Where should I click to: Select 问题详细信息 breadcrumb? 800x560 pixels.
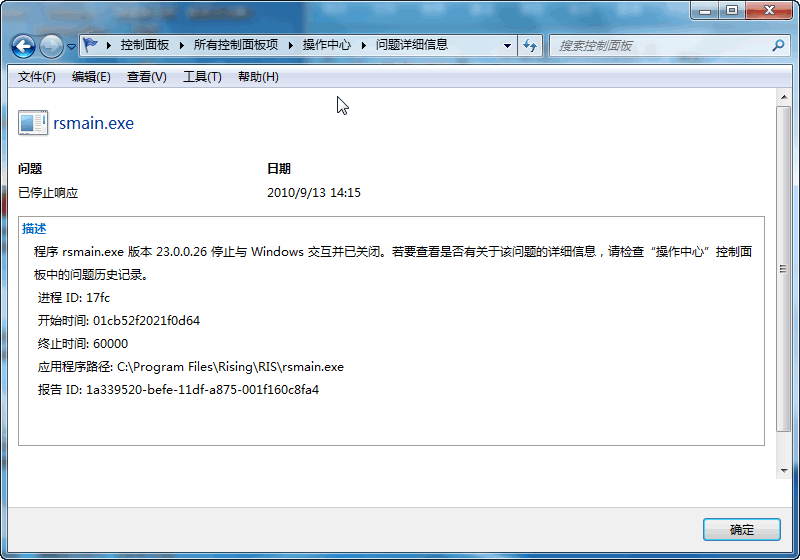pos(412,45)
